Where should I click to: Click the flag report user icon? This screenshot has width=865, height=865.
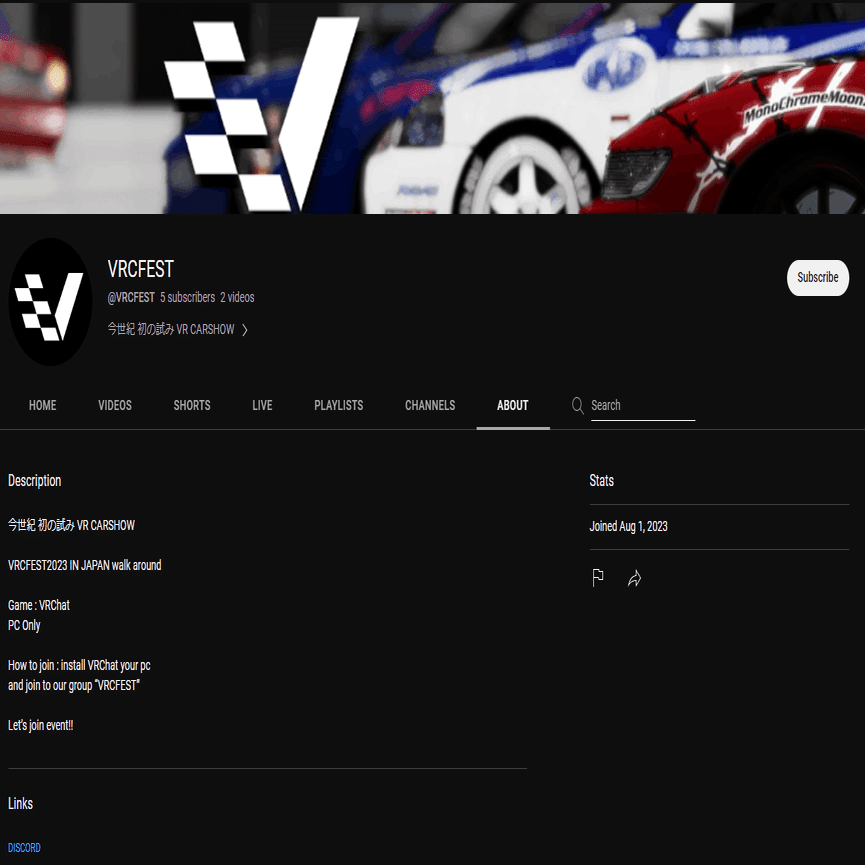click(x=597, y=578)
